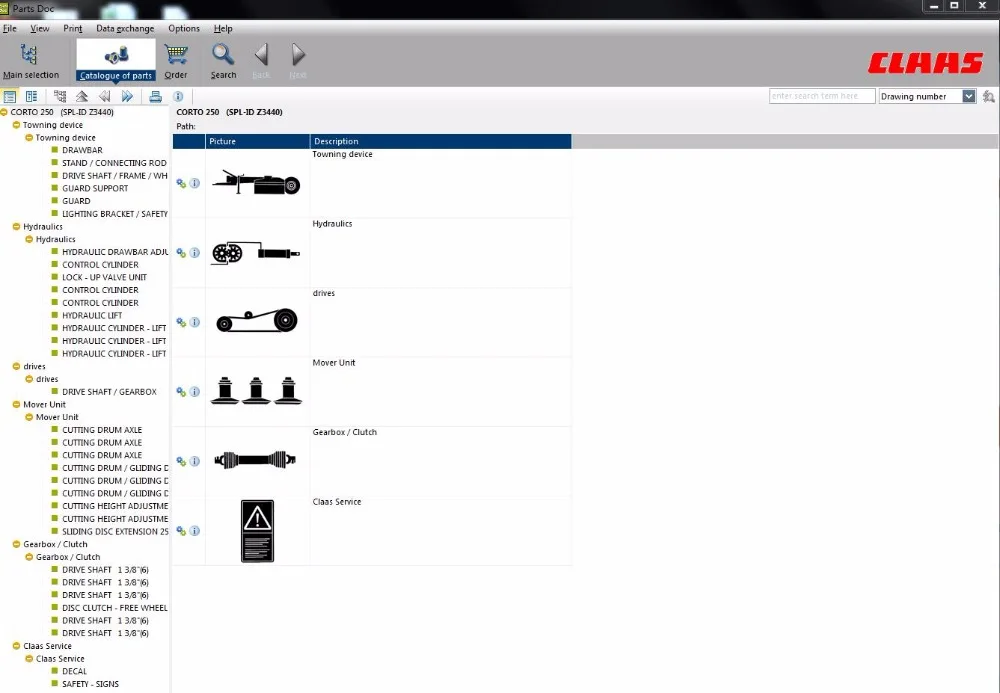This screenshot has height=693, width=1000.
Task: Click the info icon in Hydraulics table row
Action: [x=195, y=252]
